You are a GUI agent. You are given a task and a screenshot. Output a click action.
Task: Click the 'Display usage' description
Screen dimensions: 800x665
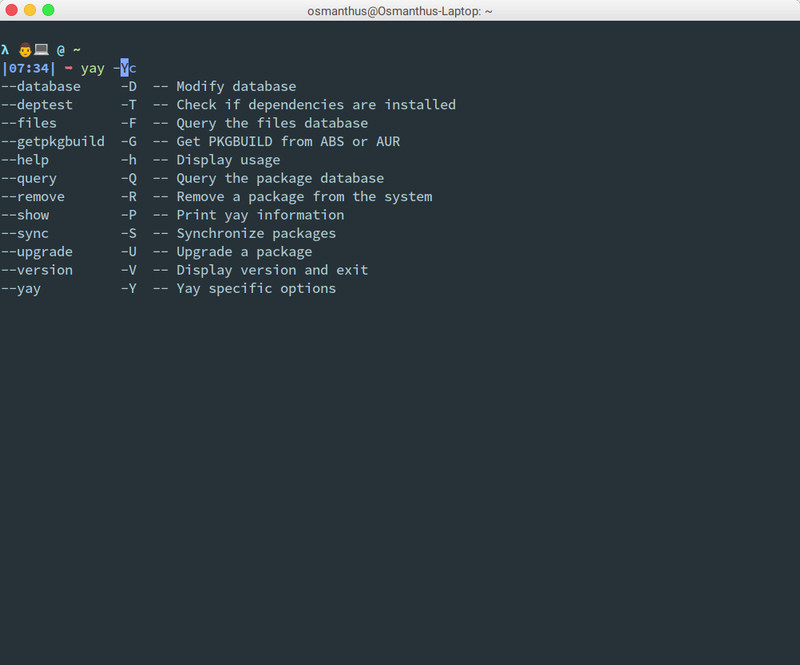(229, 160)
